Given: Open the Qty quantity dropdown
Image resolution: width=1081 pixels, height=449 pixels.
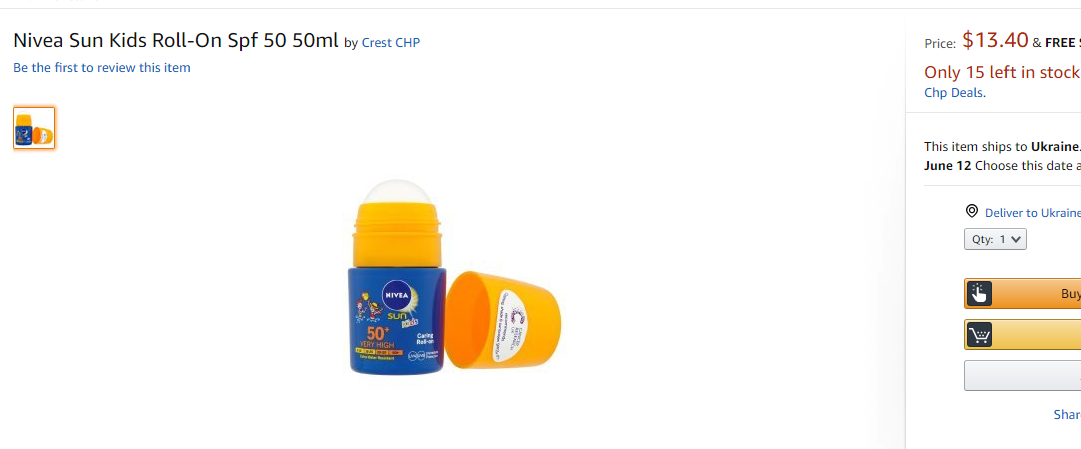Looking at the screenshot, I should (995, 239).
